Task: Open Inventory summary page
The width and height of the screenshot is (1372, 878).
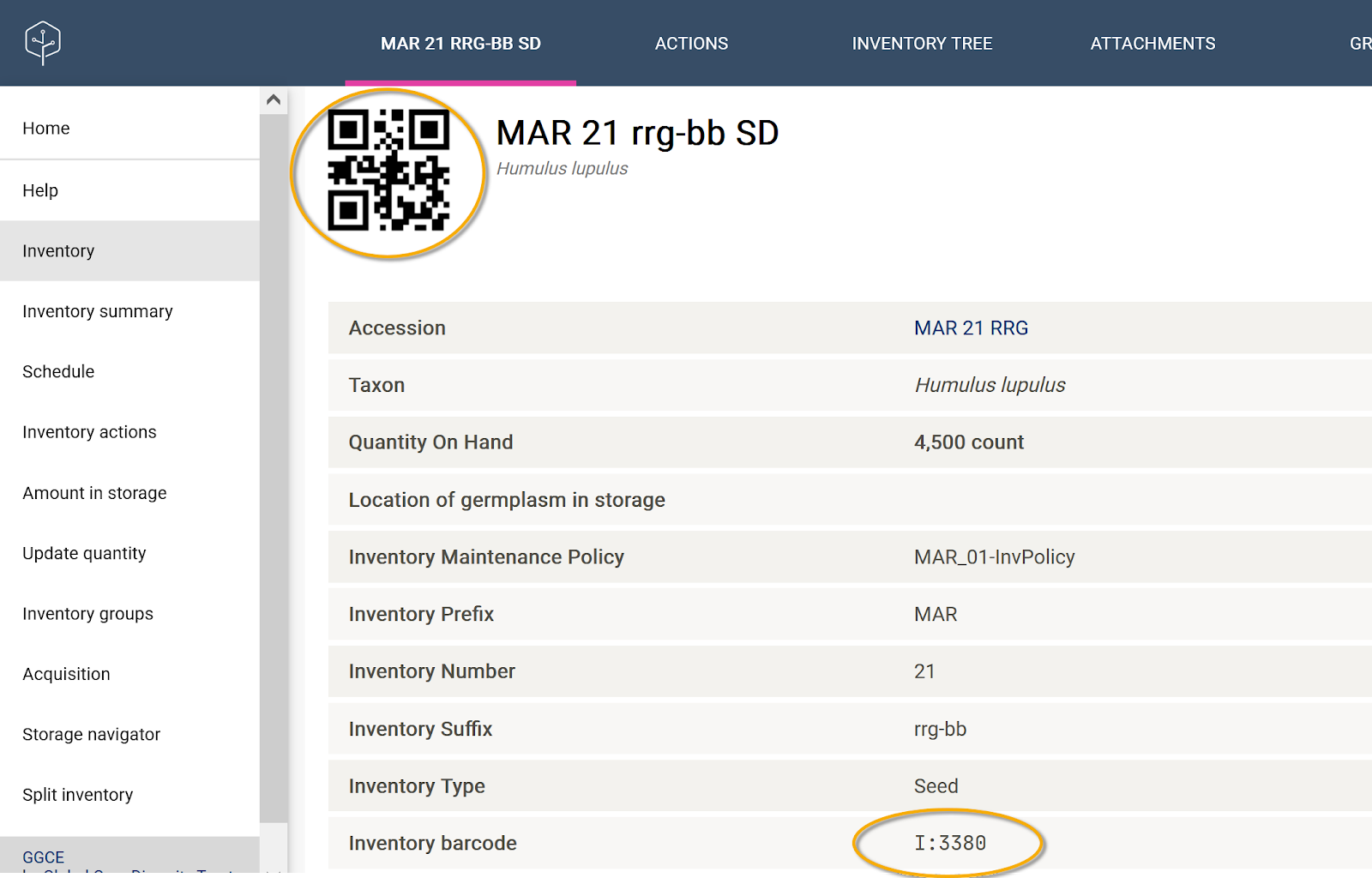Action: (129, 311)
